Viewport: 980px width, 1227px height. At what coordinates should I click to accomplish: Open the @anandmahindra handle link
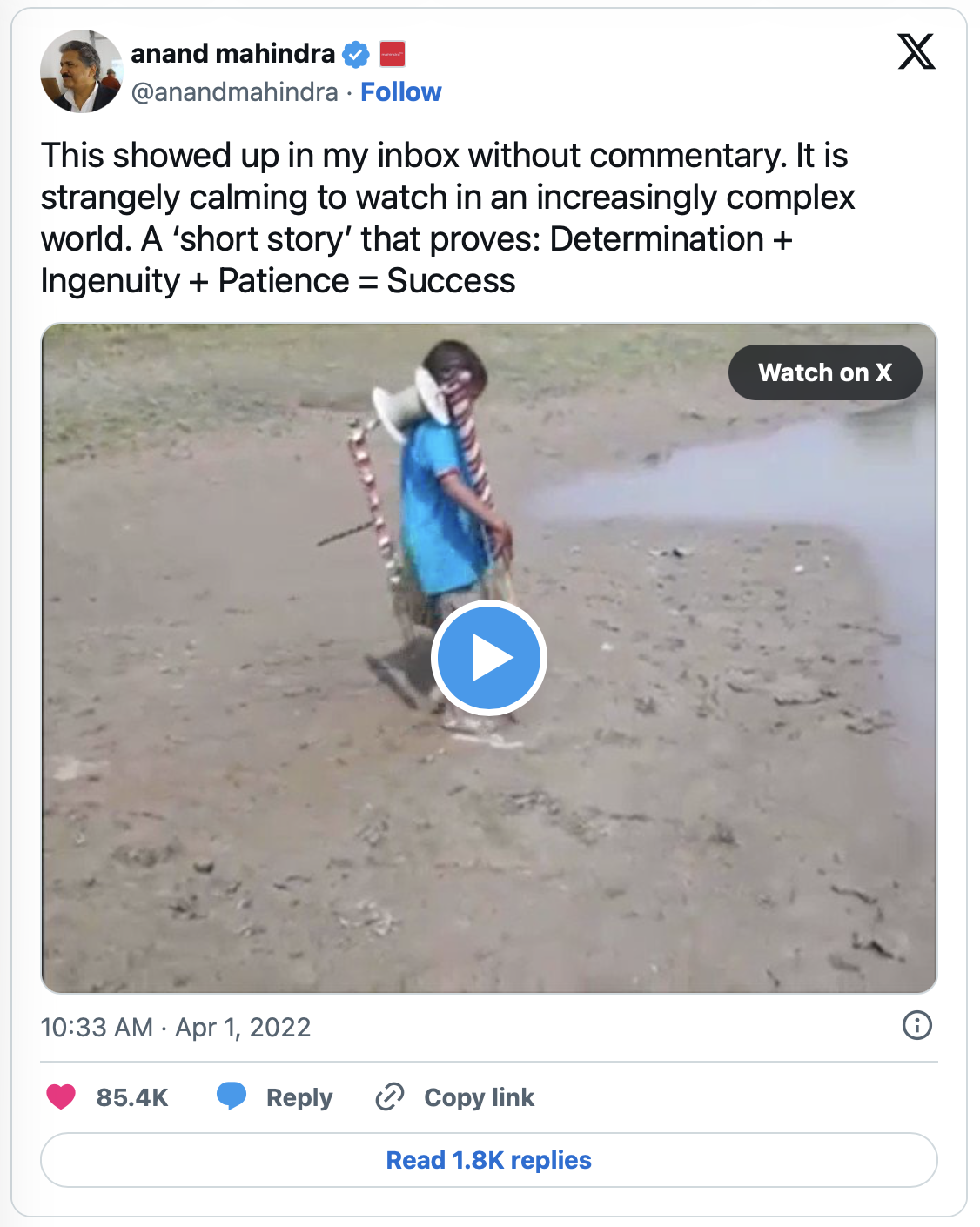pos(234,92)
